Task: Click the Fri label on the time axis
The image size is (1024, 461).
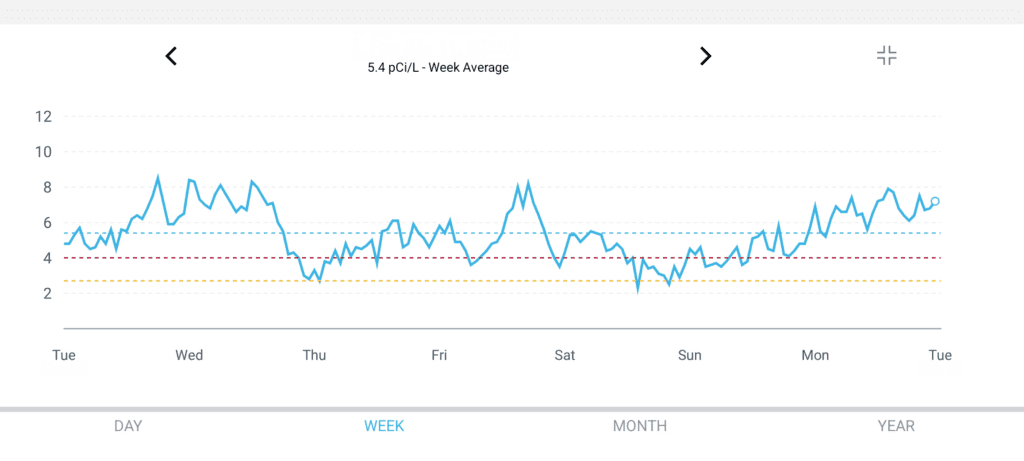Action: point(439,355)
